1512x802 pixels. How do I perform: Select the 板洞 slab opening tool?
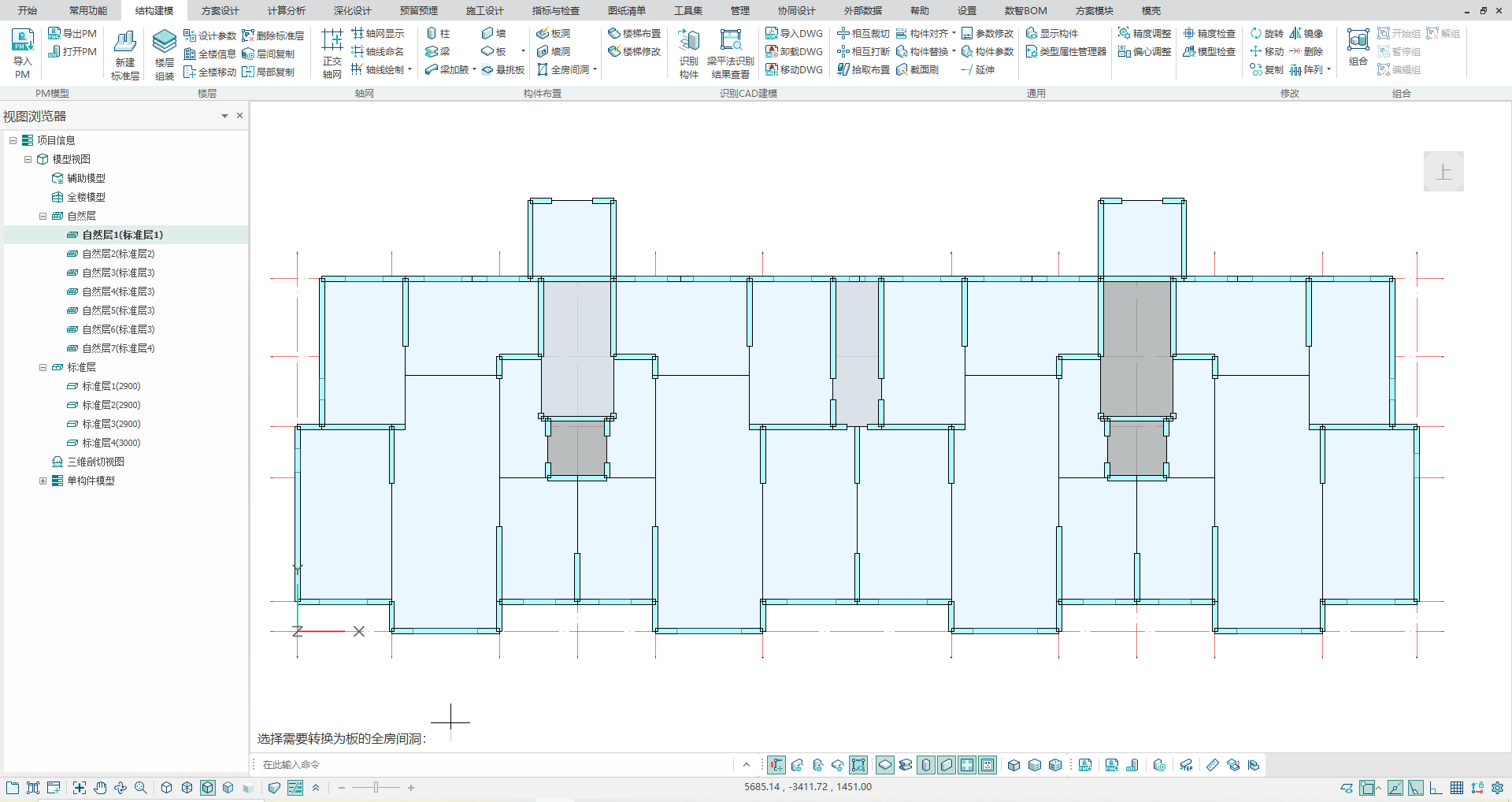553,33
